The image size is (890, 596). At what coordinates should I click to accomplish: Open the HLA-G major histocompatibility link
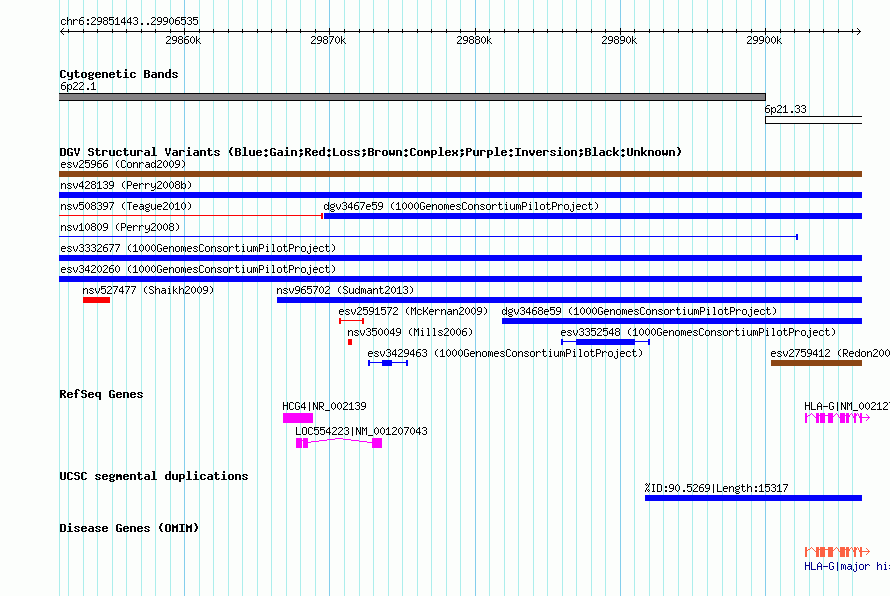[847, 566]
